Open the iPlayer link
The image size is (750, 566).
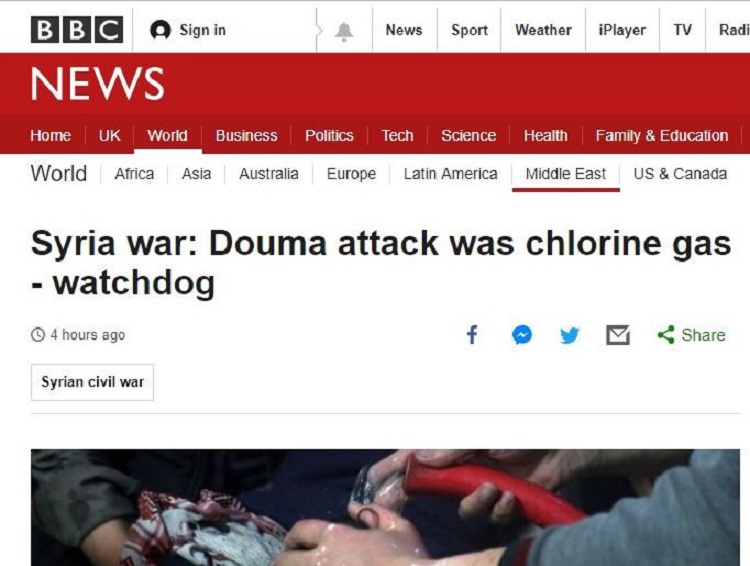(622, 30)
